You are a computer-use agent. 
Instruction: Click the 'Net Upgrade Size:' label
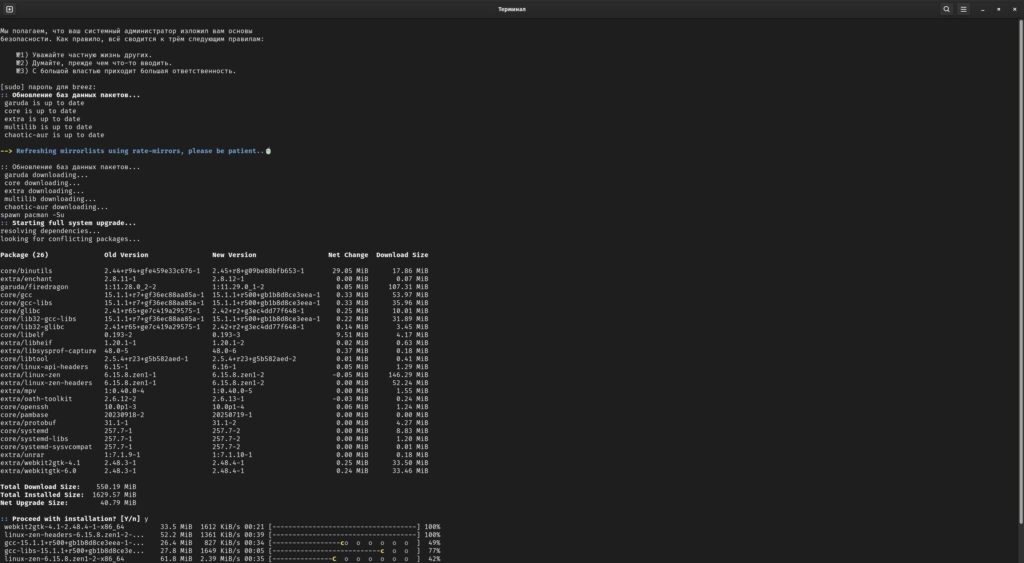[34, 503]
